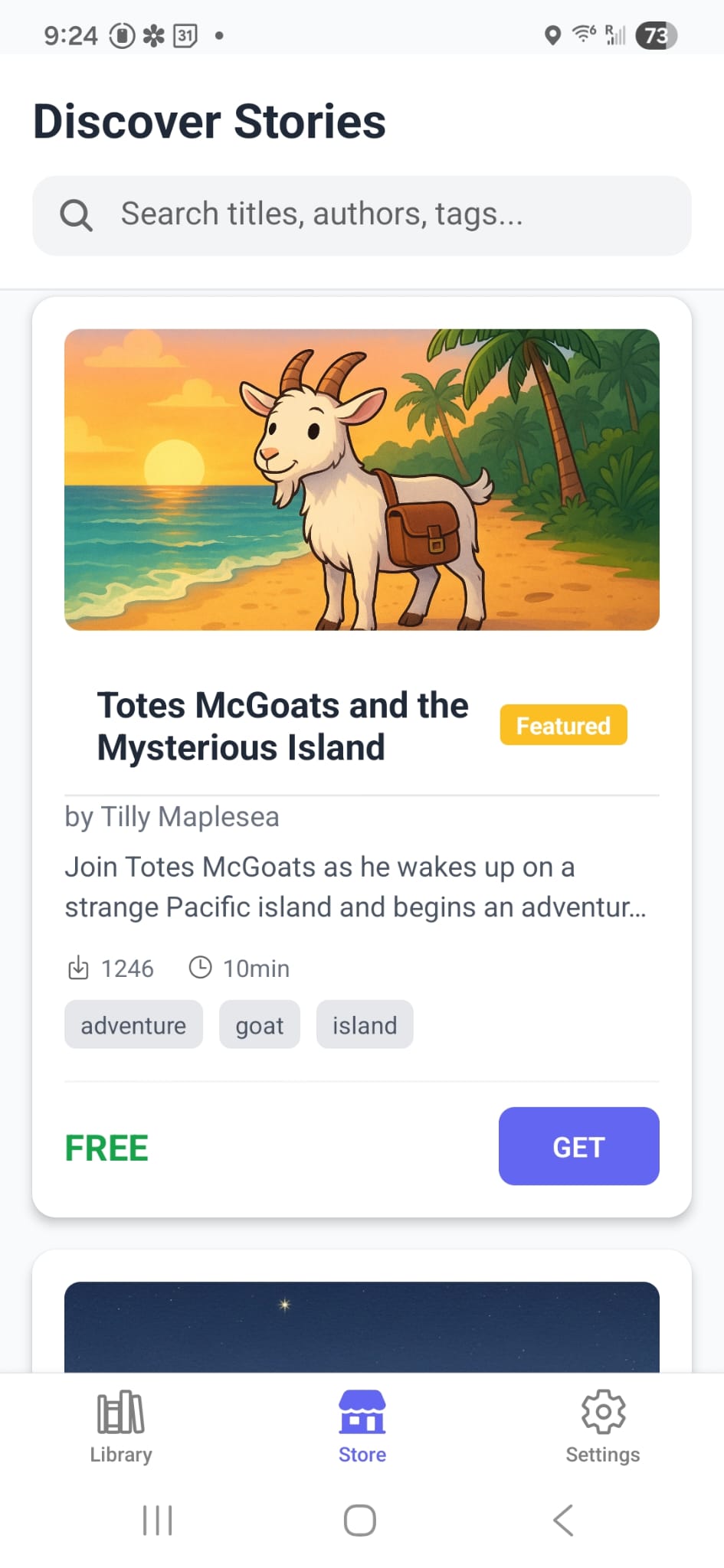This screenshot has height=1568, width=724.
Task: Select the adventure tag chip
Action: click(133, 1024)
